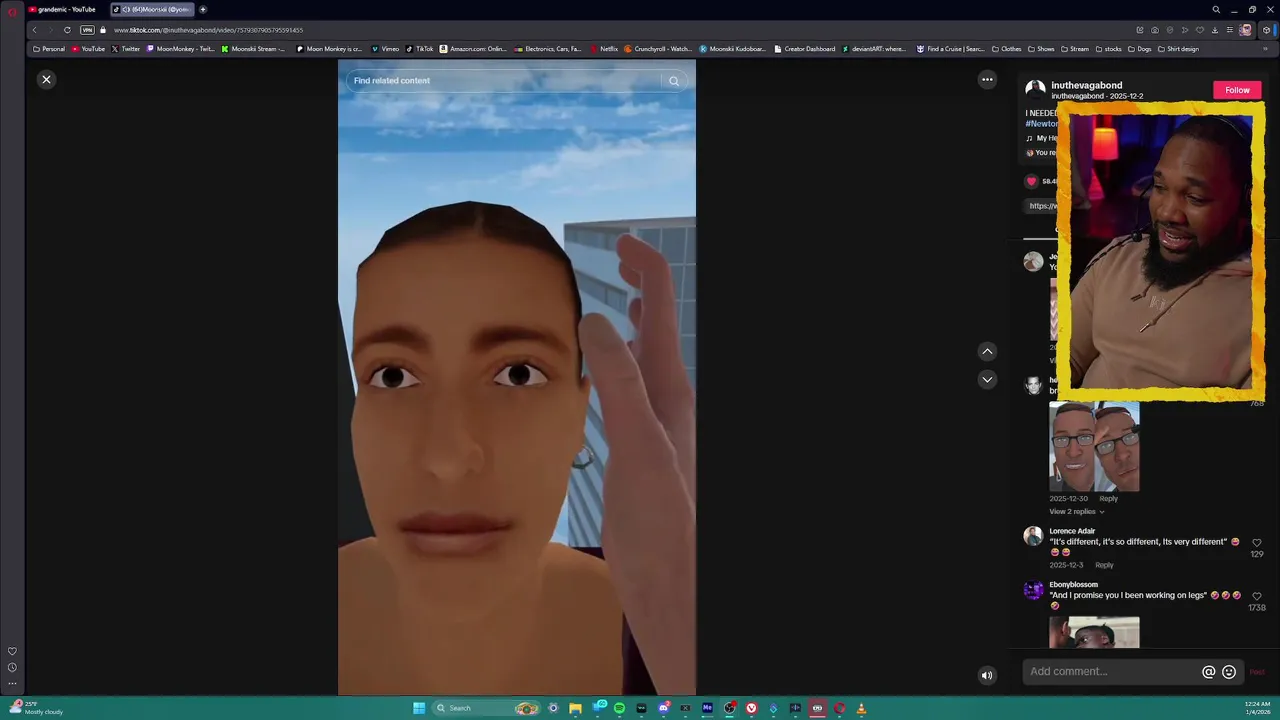
Task: Open Vivaldi from the taskbar
Action: [x=751, y=708]
